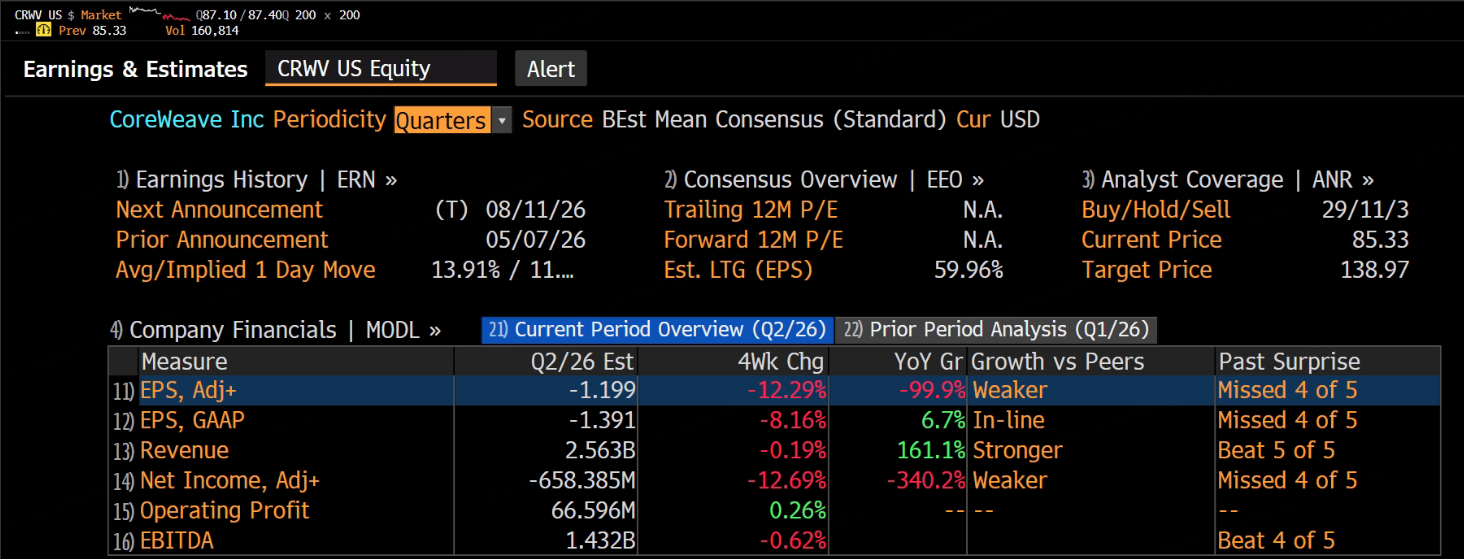Switch to Current Period Overview (Q2/26) tab
1464x559 pixels.
pos(657,330)
